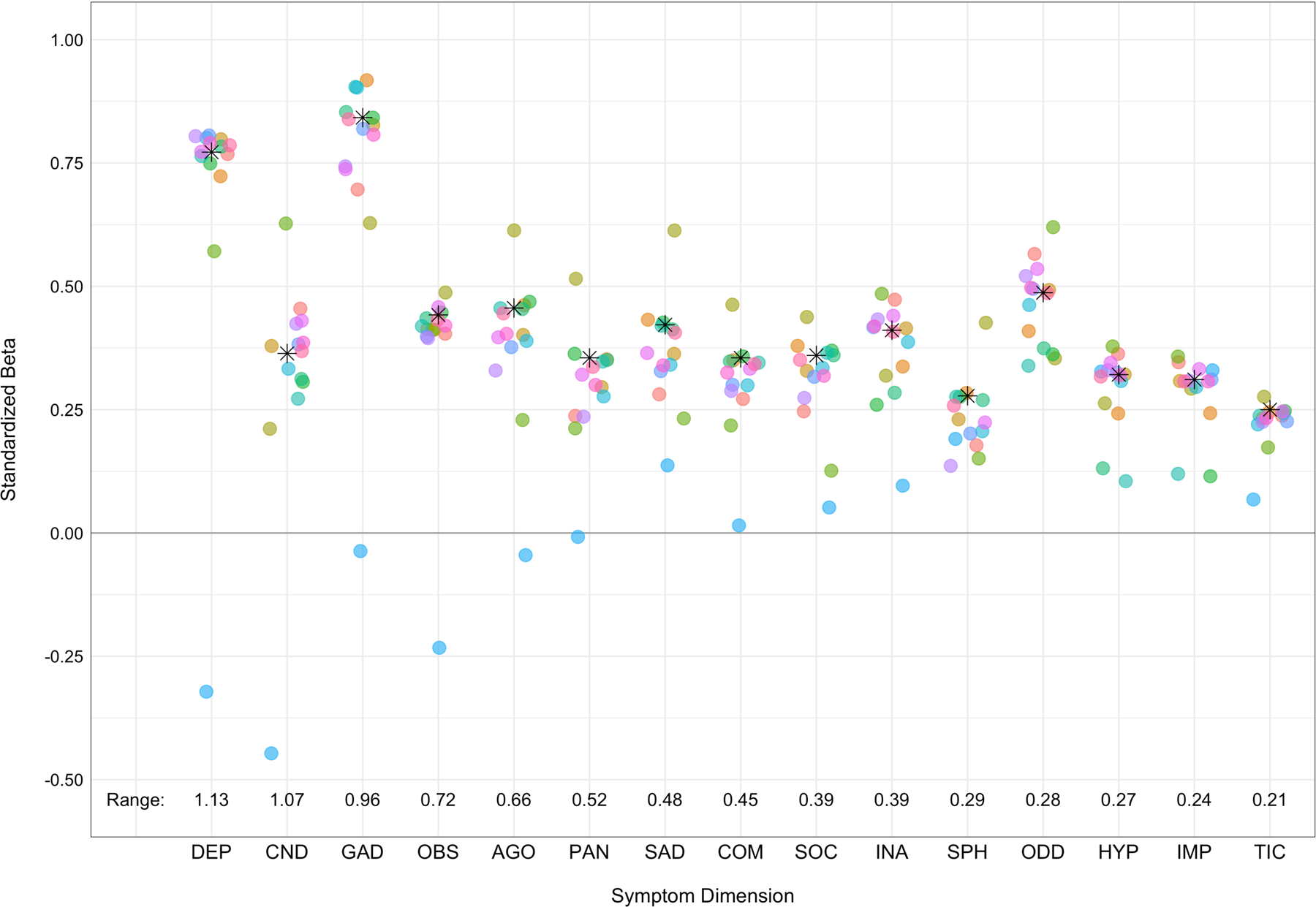Click the lowest blue dot in DEP column

206,691
